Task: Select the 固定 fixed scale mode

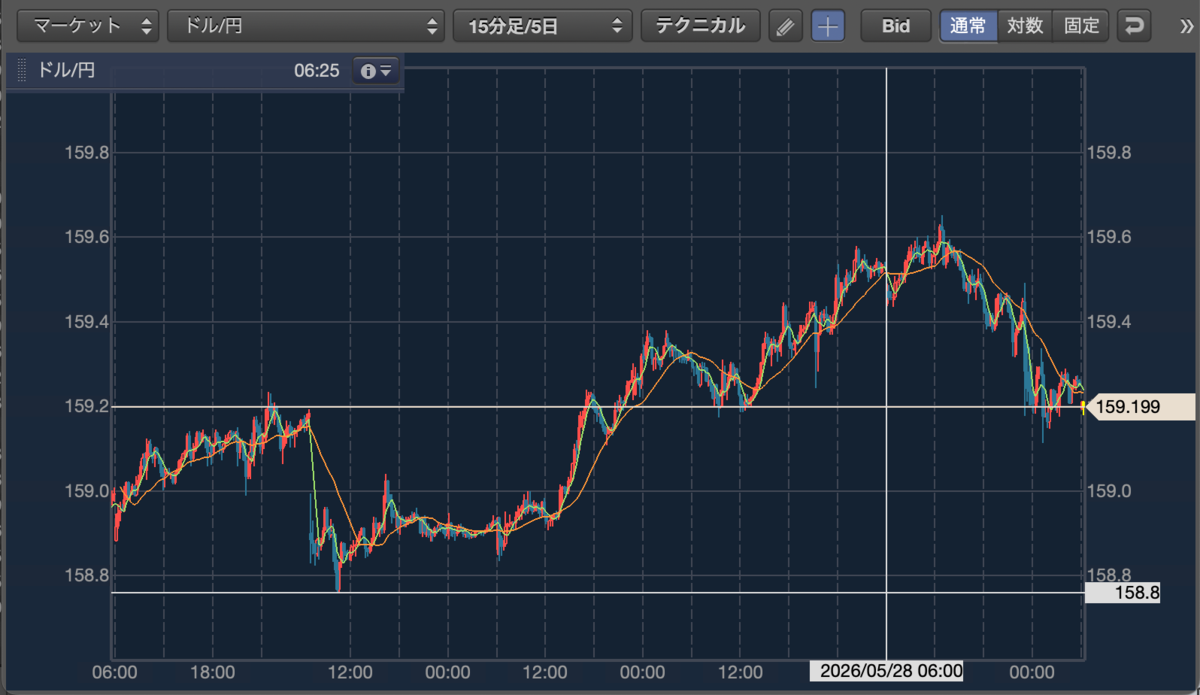Action: pos(1081,26)
